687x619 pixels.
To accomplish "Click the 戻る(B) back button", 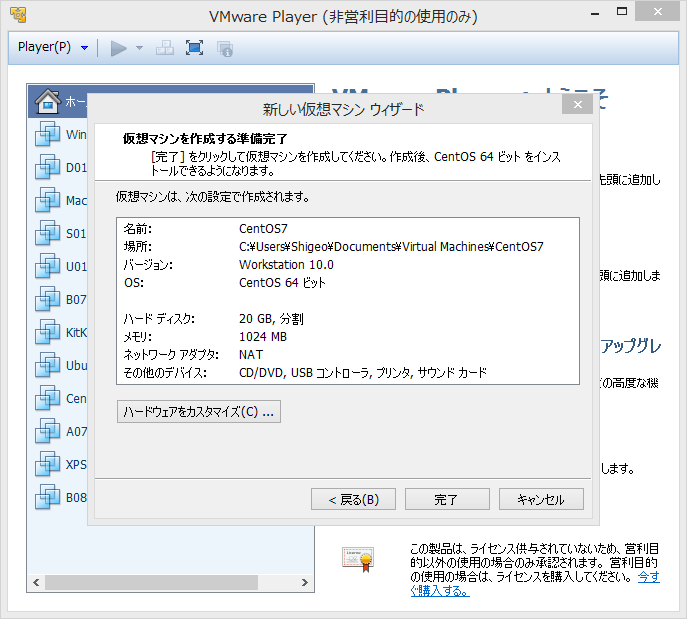I will [x=353, y=499].
